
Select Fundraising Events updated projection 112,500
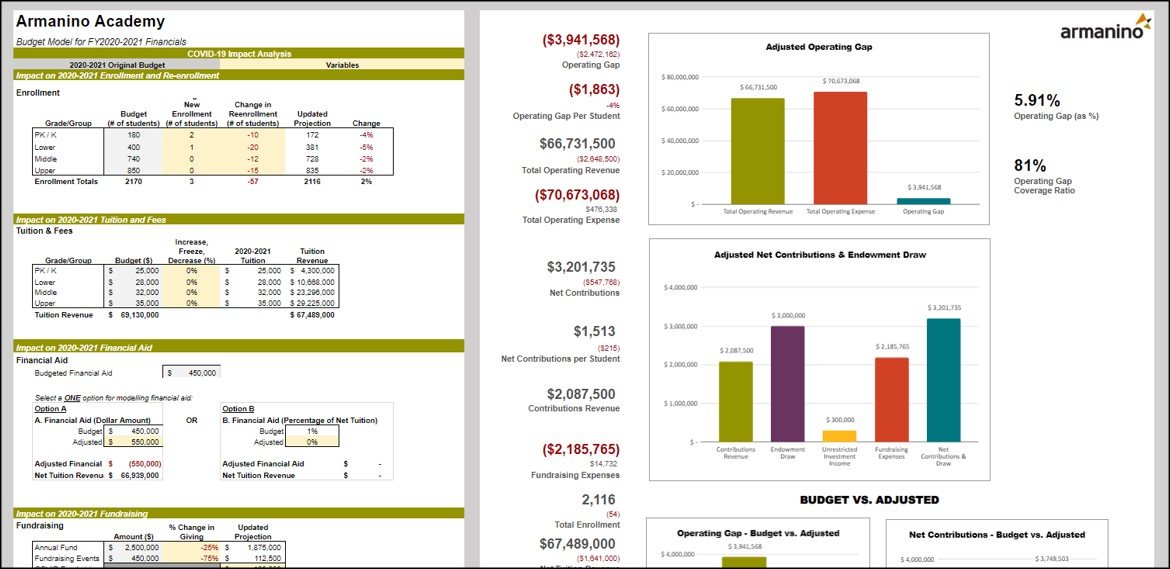point(252,558)
